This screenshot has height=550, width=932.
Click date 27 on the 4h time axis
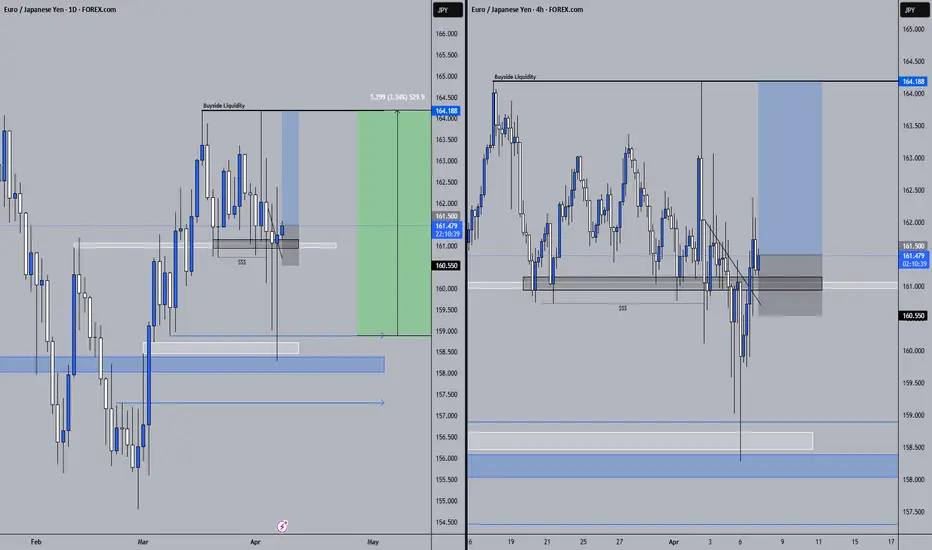pos(619,542)
